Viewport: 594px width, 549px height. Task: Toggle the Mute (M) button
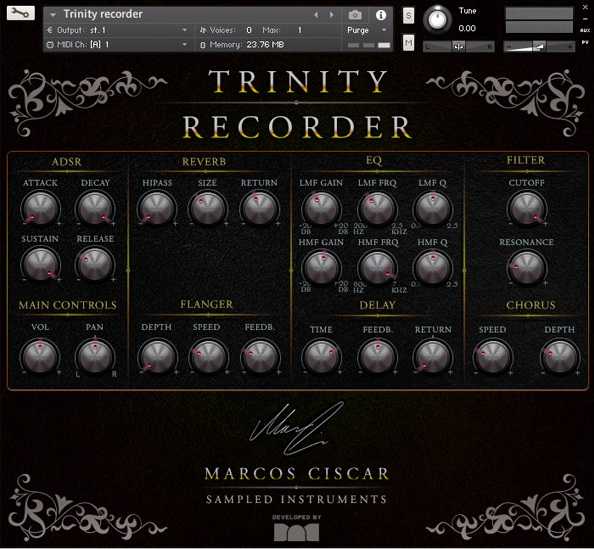coord(408,43)
